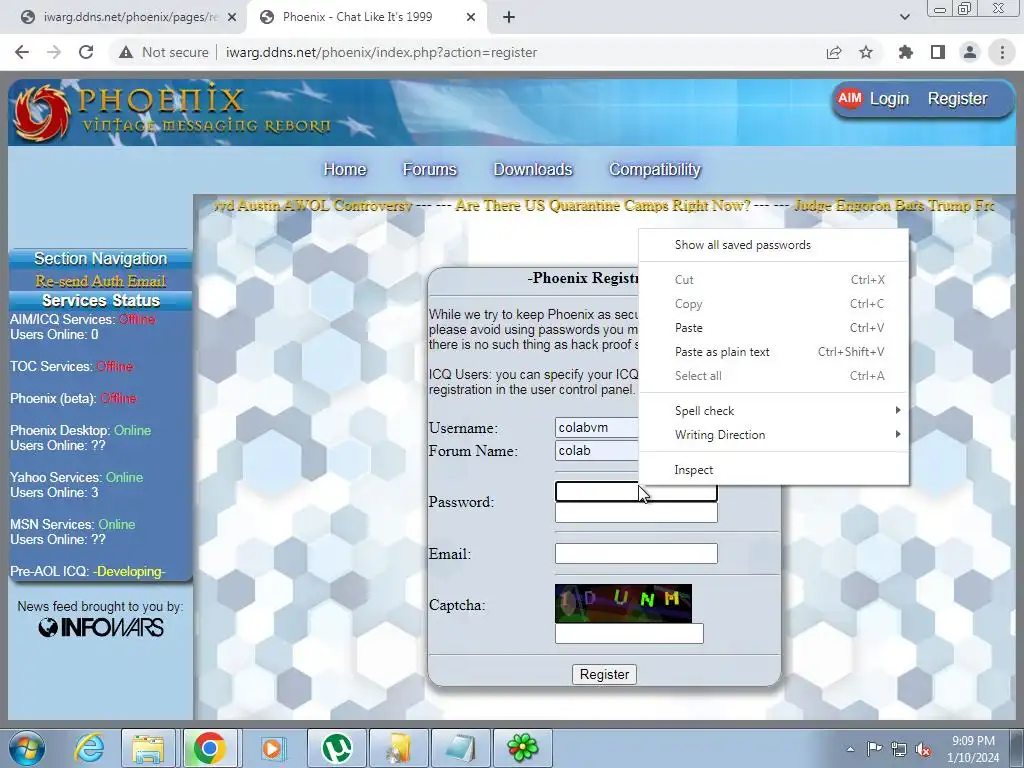Close the Phoenix - Chat Like It's 1999 tab
The height and width of the screenshot is (768, 1024).
[470, 17]
